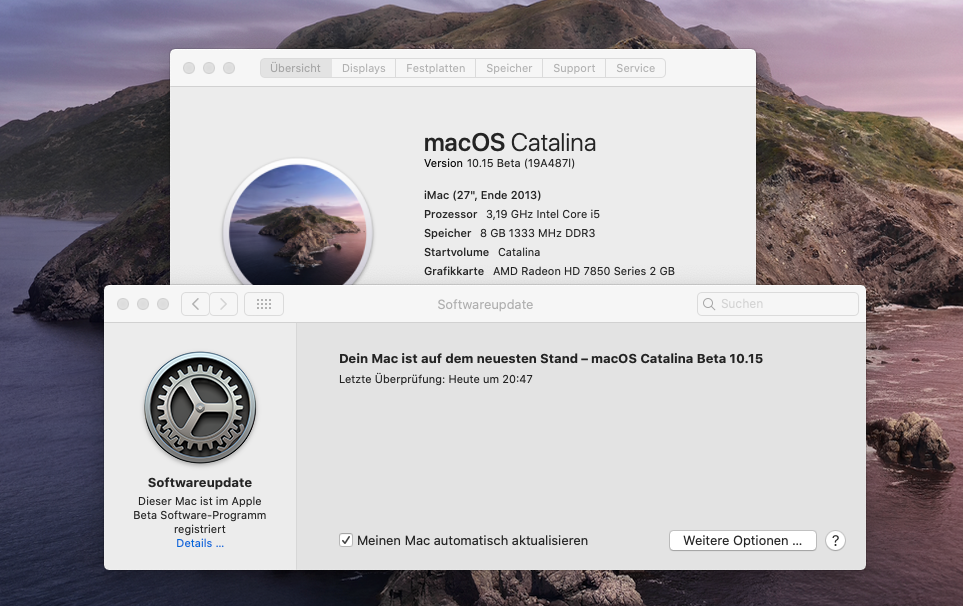Image resolution: width=963 pixels, height=606 pixels.
Task: Minimize the Softwareupdate window
Action: [x=143, y=304]
